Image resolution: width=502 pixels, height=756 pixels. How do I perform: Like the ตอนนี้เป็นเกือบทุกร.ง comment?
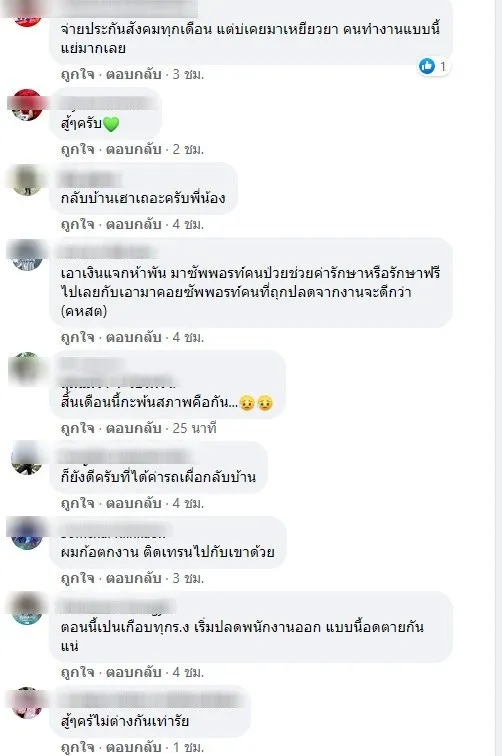[77, 672]
